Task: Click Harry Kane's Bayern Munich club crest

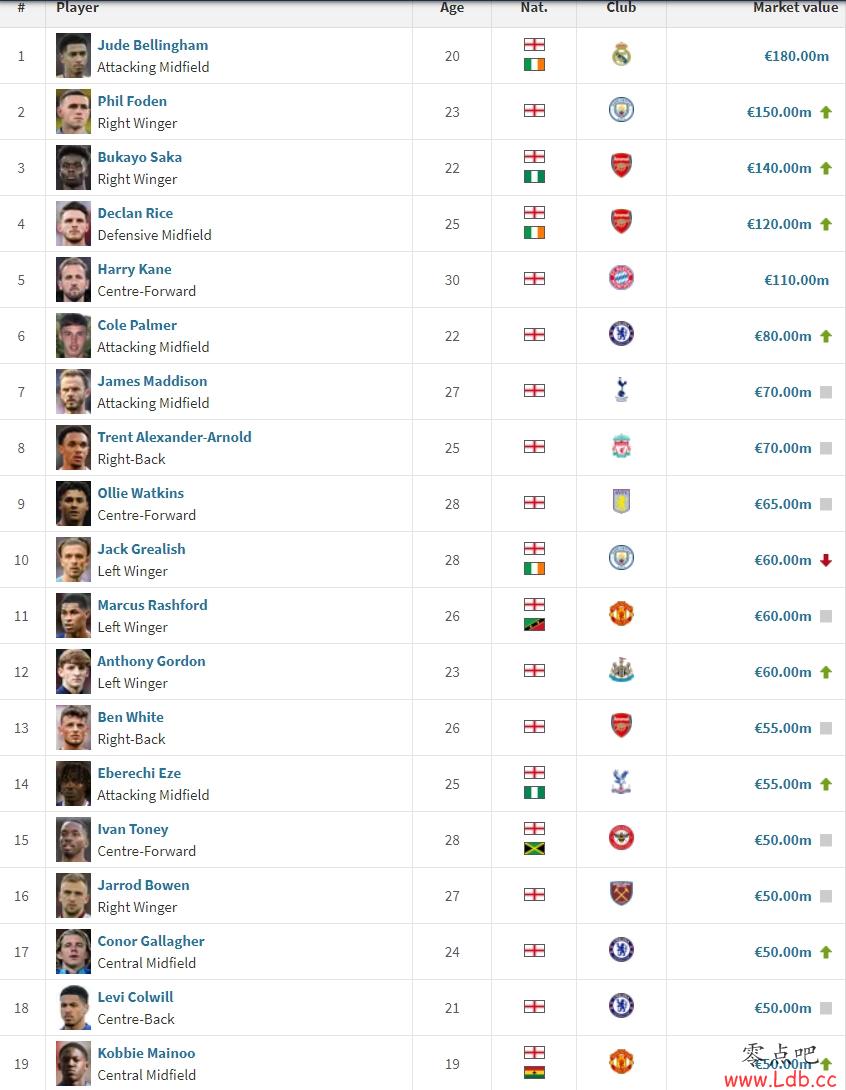Action: (x=621, y=278)
